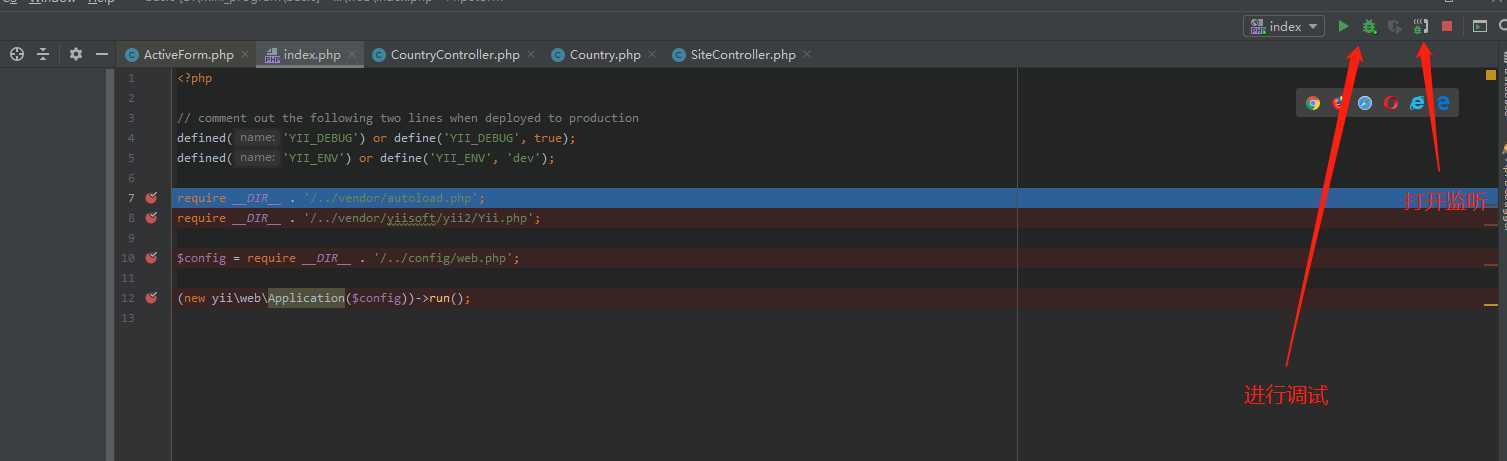This screenshot has width=1507, height=461.
Task: Click the '/../config/web.php' string
Action: pyautogui.click(x=443, y=258)
